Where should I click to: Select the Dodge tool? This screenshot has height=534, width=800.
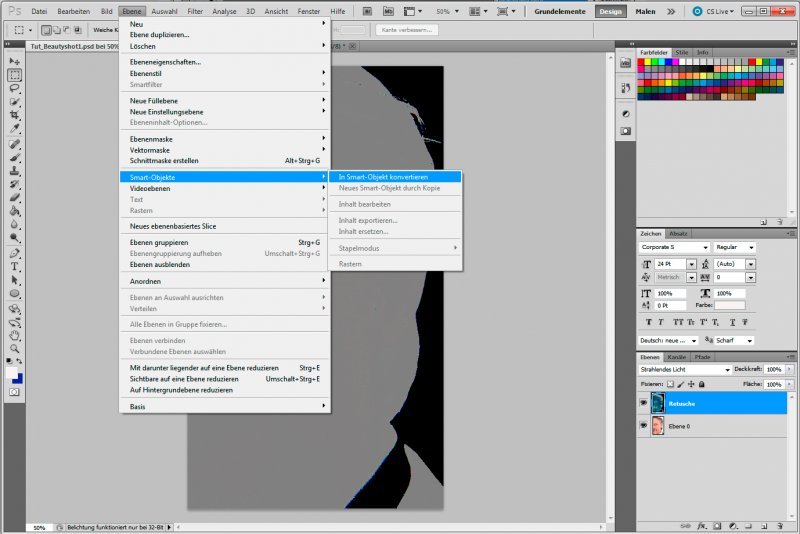click(x=14, y=237)
